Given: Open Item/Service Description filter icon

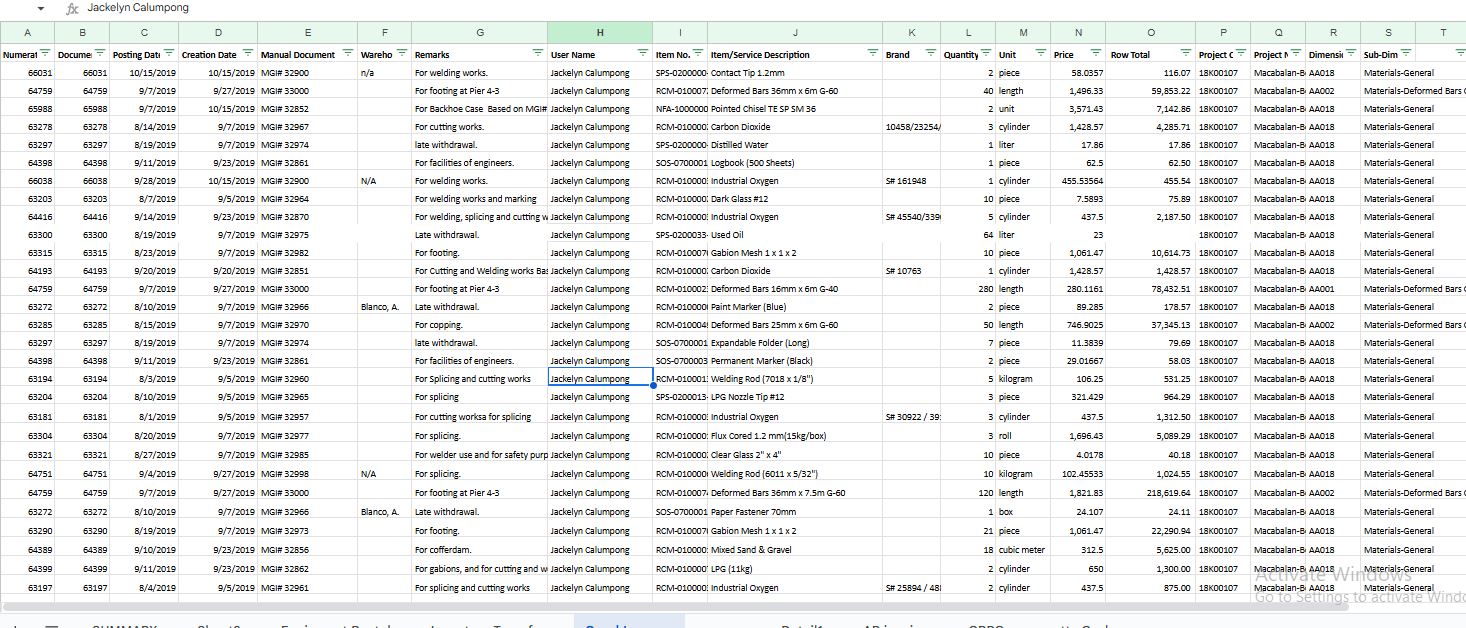Looking at the screenshot, I should [872, 53].
